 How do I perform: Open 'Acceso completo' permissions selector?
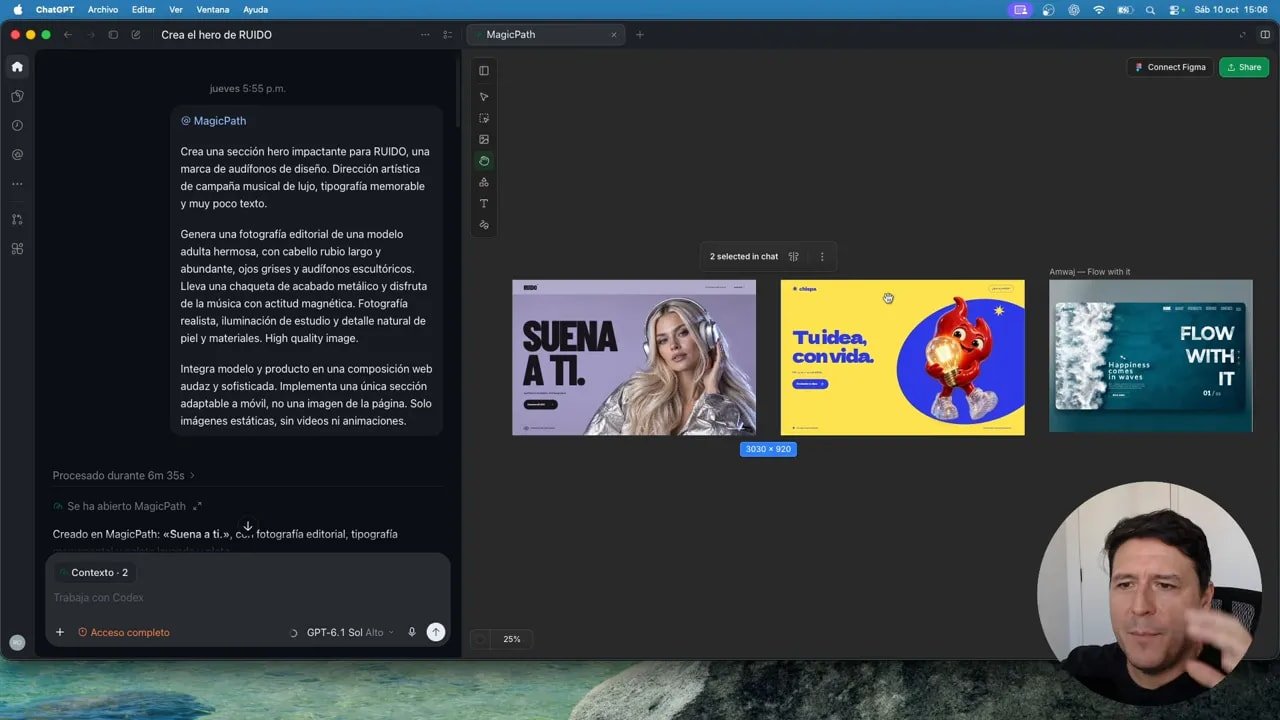click(124, 632)
